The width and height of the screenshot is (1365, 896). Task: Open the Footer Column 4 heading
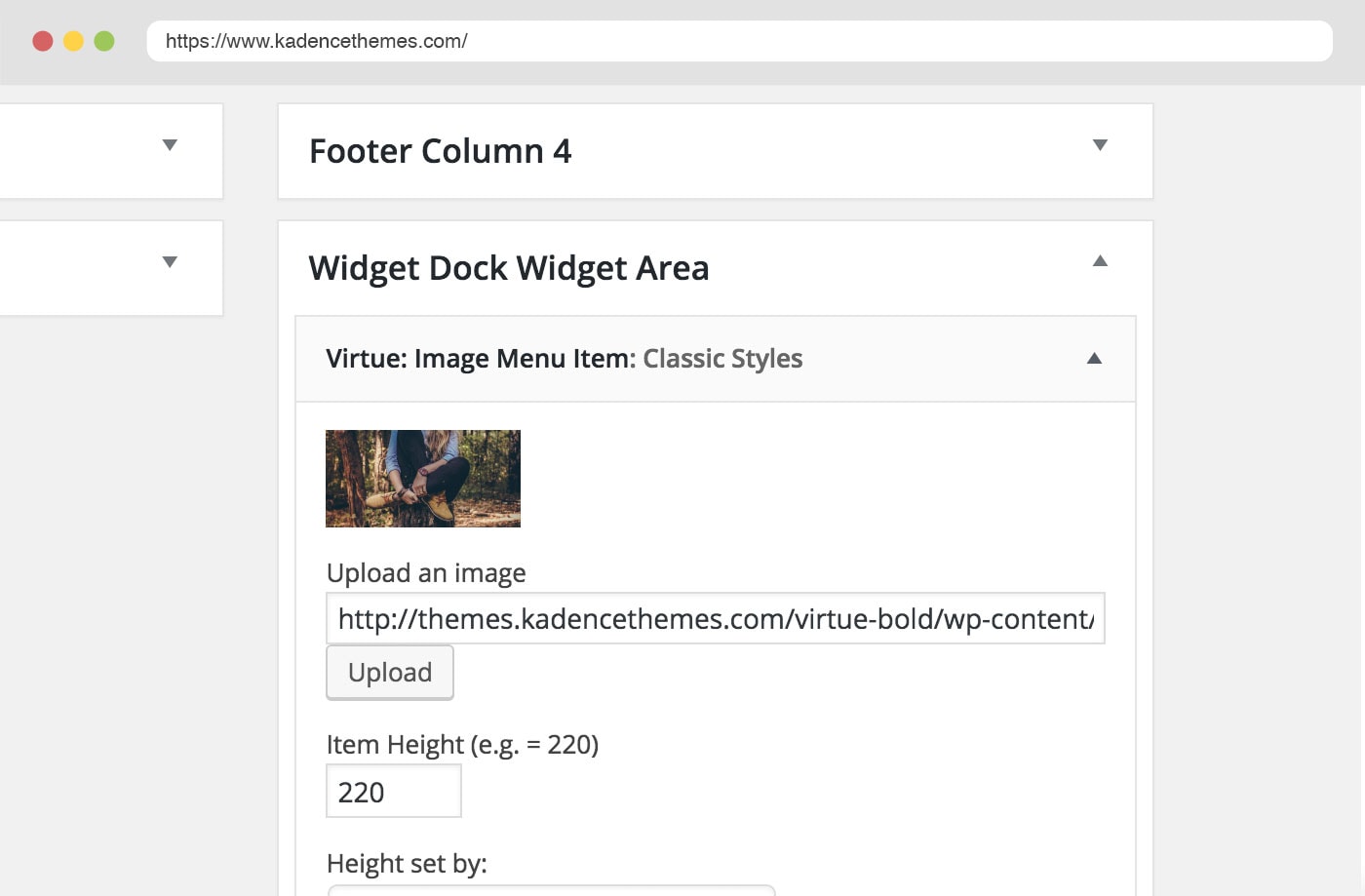point(440,151)
